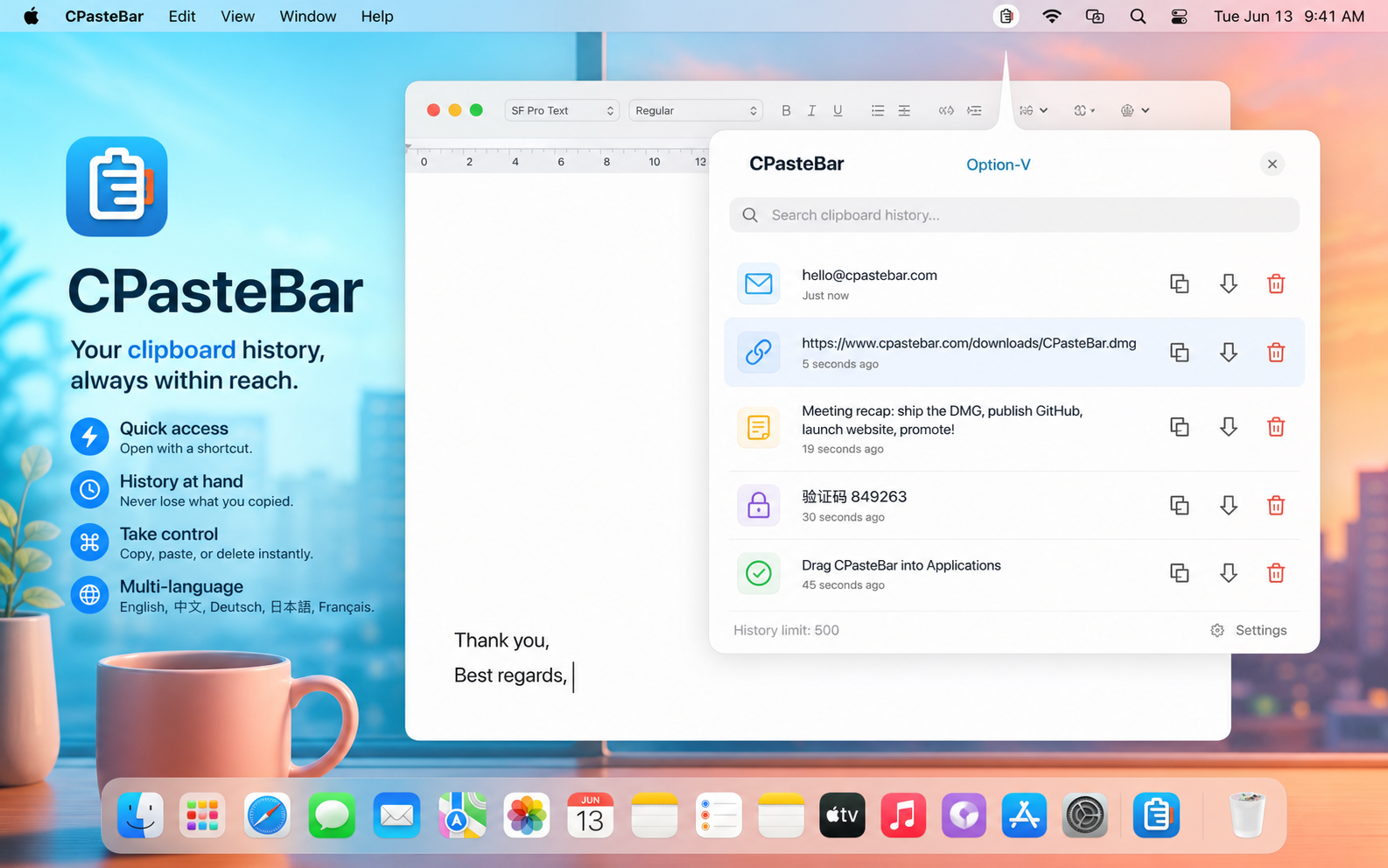Select the hello@cpastebar.com entry text

click(869, 275)
